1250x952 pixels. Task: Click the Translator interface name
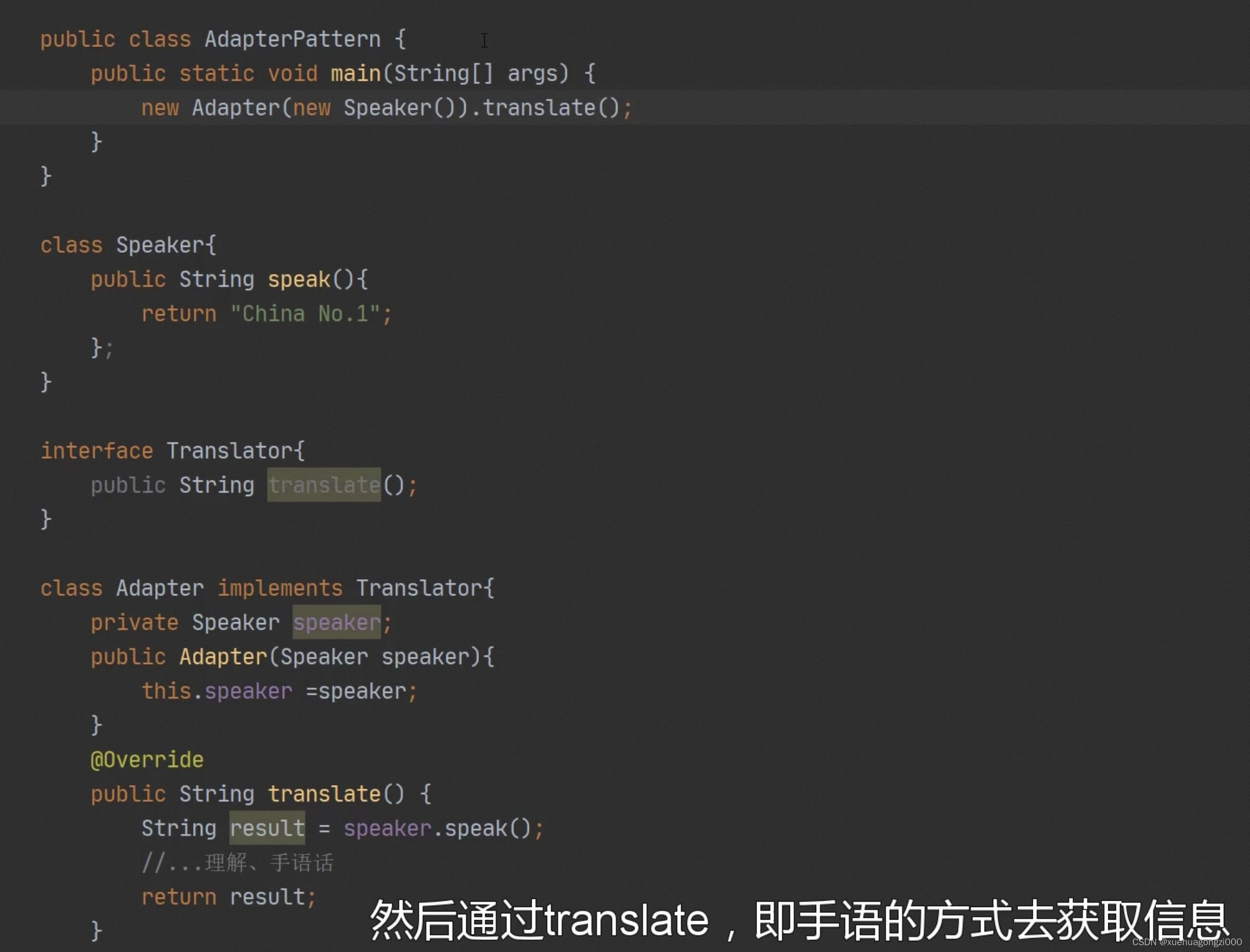coord(229,451)
